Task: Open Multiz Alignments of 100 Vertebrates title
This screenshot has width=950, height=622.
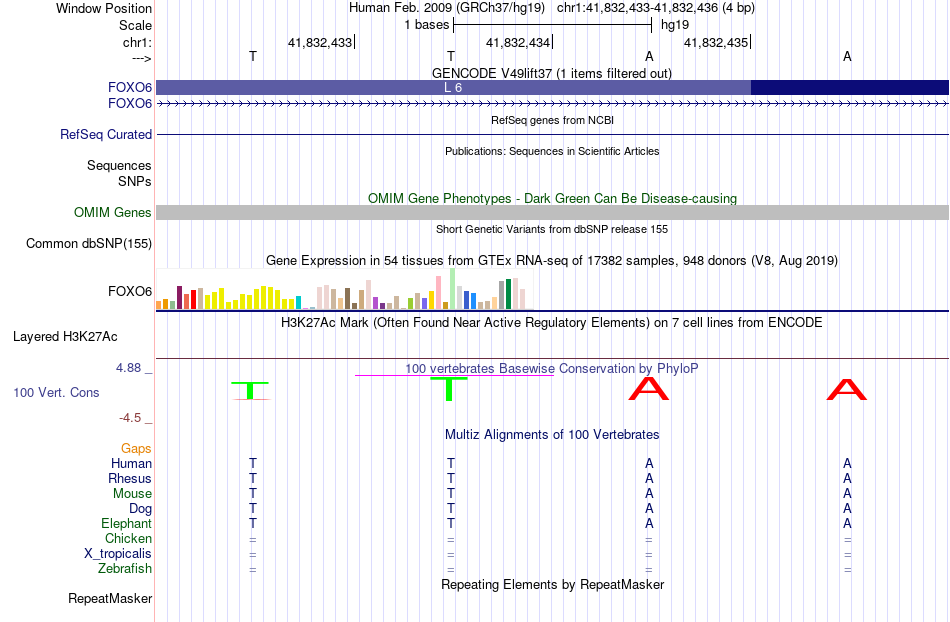Action: (552, 434)
